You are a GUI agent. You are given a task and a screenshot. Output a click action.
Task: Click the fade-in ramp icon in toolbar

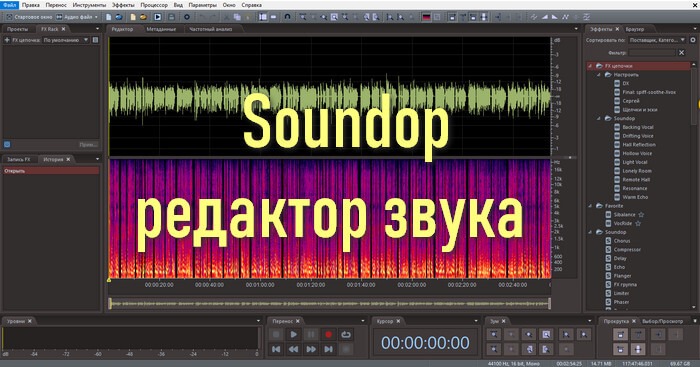(x=545, y=17)
